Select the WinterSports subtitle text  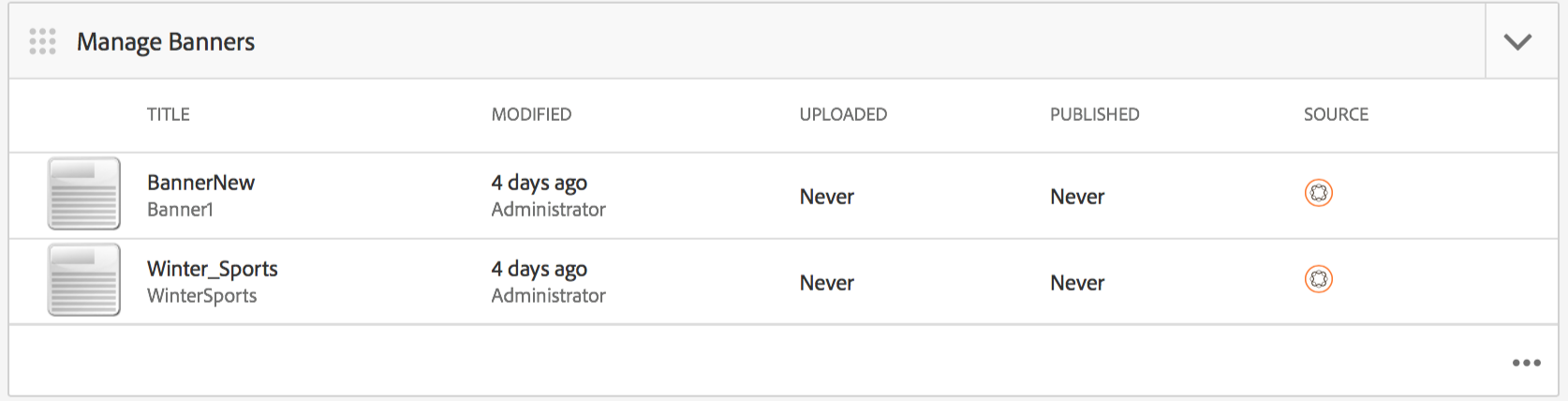tap(201, 296)
